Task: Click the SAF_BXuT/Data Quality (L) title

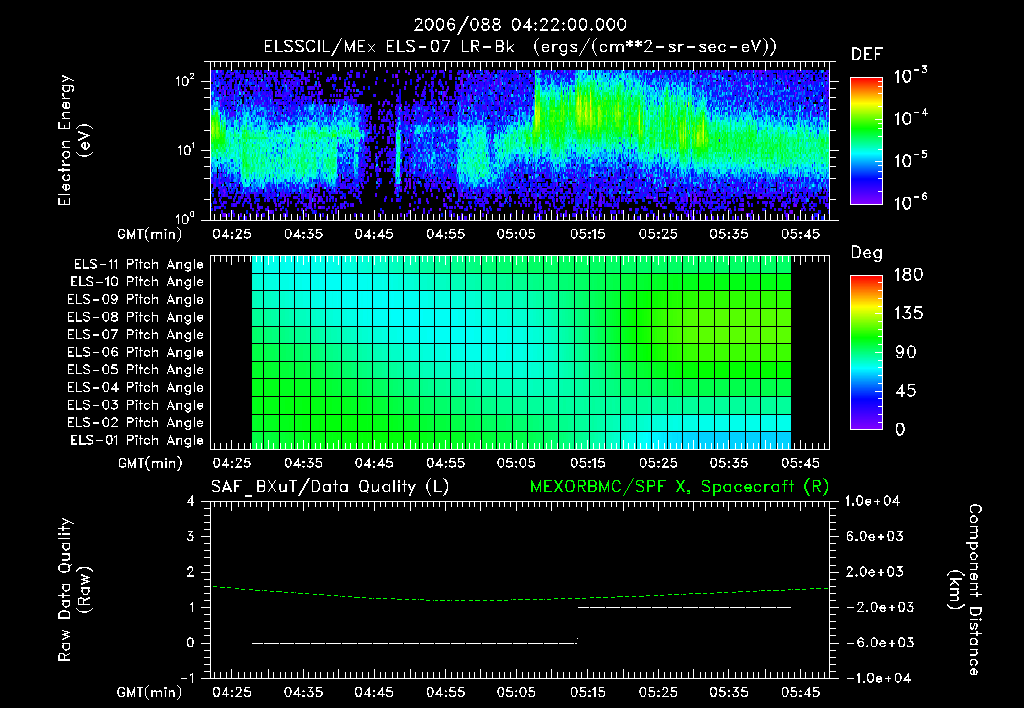Action: pos(330,487)
